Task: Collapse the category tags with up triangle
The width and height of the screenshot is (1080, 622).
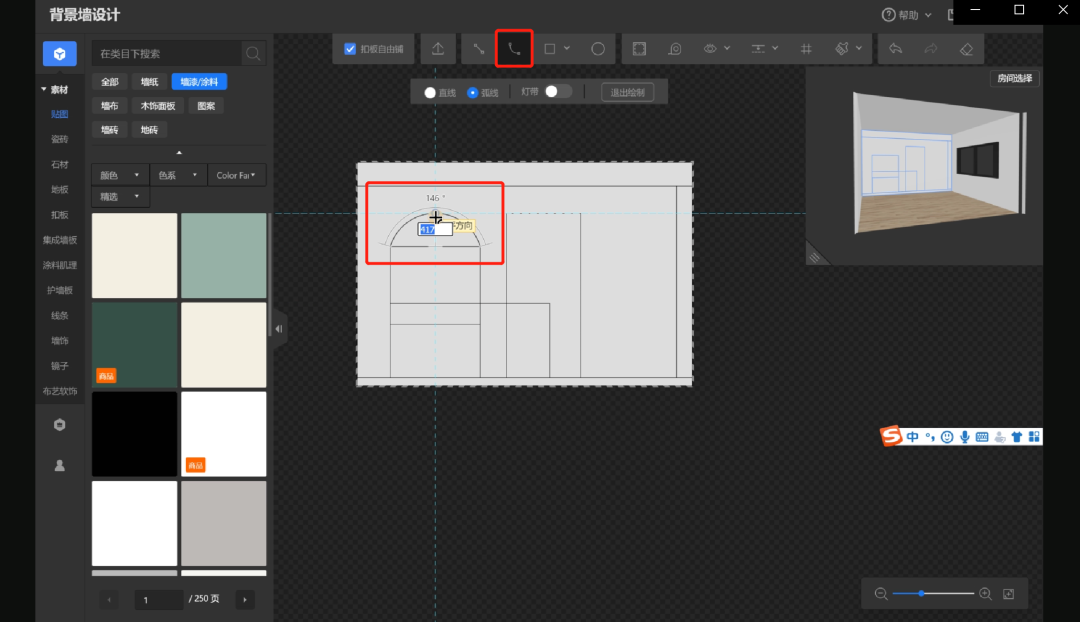Action: point(179,152)
